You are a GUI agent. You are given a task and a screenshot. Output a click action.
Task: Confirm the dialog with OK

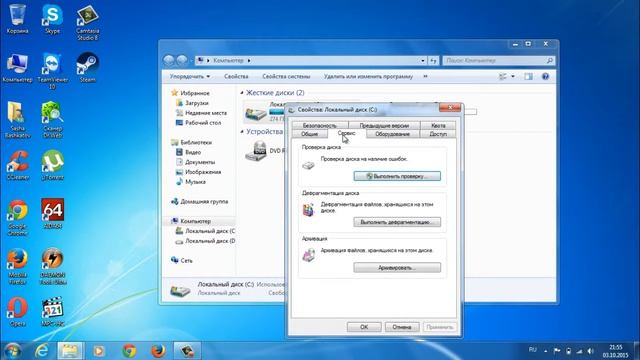(364, 327)
